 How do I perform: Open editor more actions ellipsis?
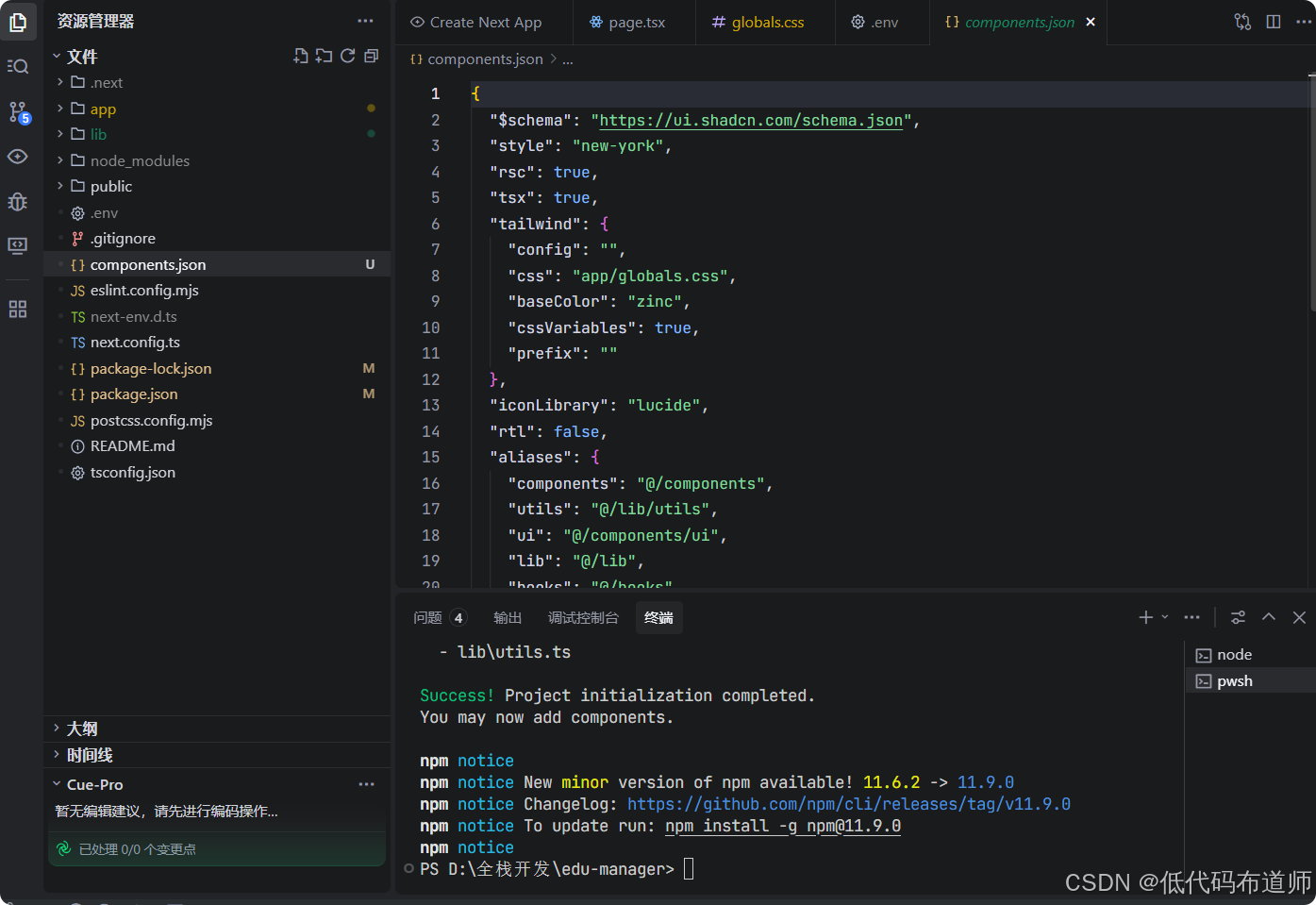pyautogui.click(x=1305, y=22)
